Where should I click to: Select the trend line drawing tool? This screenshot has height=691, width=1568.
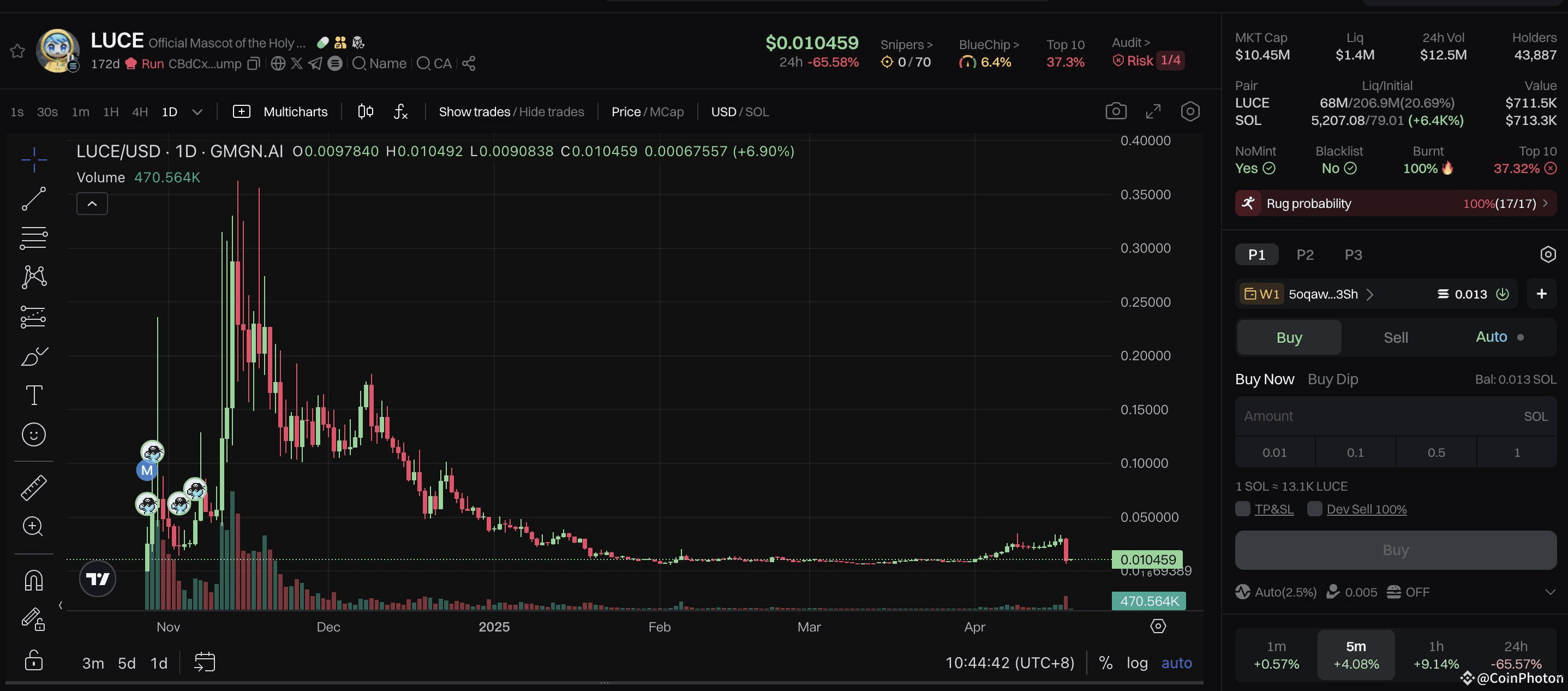[33, 199]
